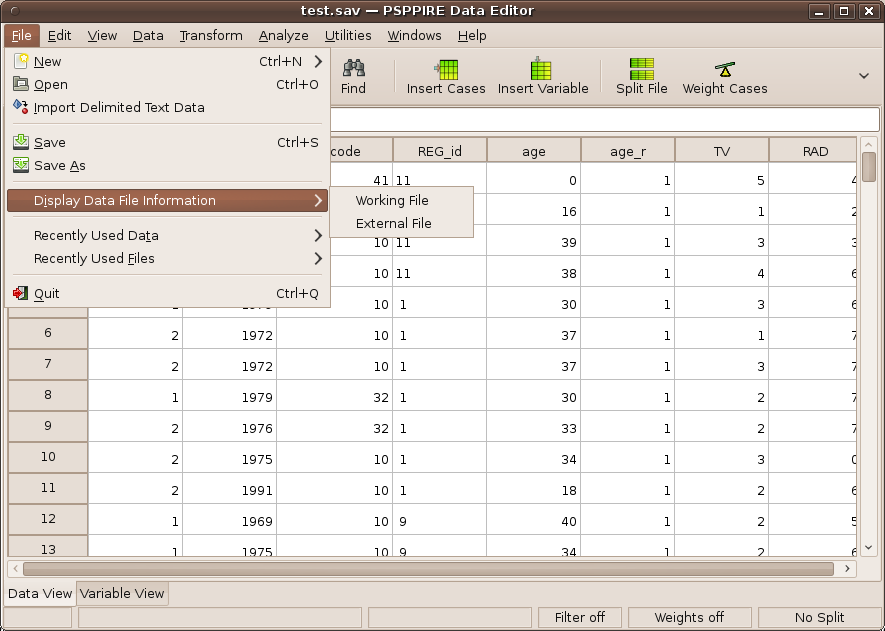Open the Windows menu
The height and width of the screenshot is (631, 885).
(414, 36)
